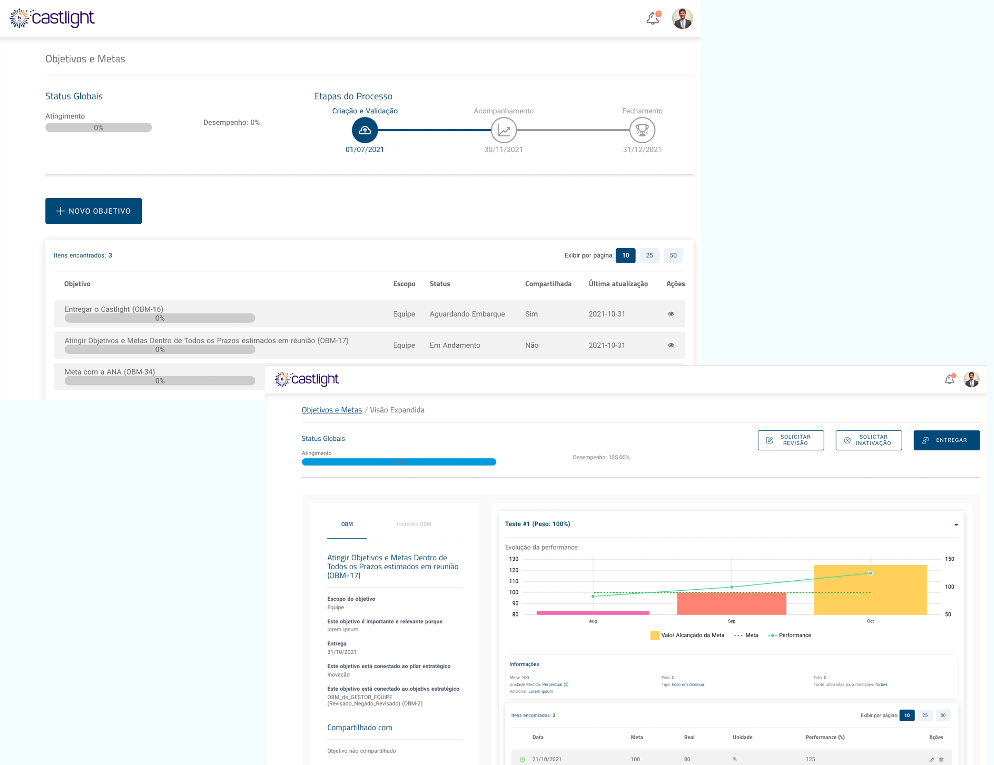Delete the 31/10/2021 measurement row

tap(941, 759)
